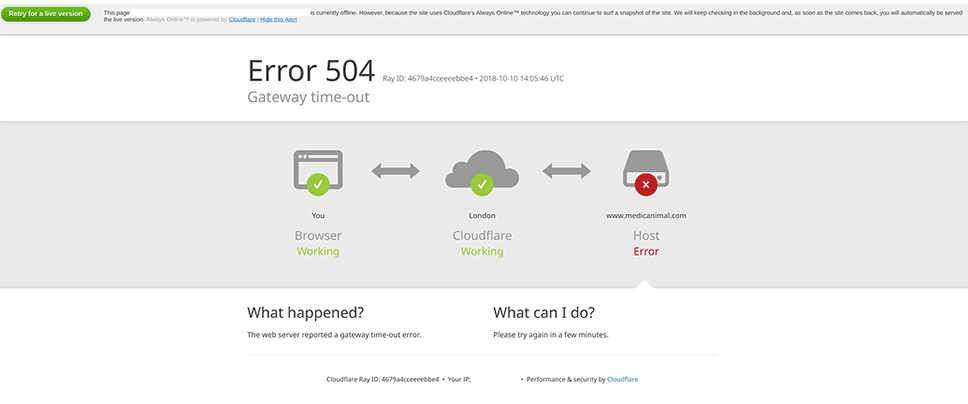Click the Cloudflare Ray ID footer text
Image resolution: width=968 pixels, height=404 pixels.
[382, 379]
